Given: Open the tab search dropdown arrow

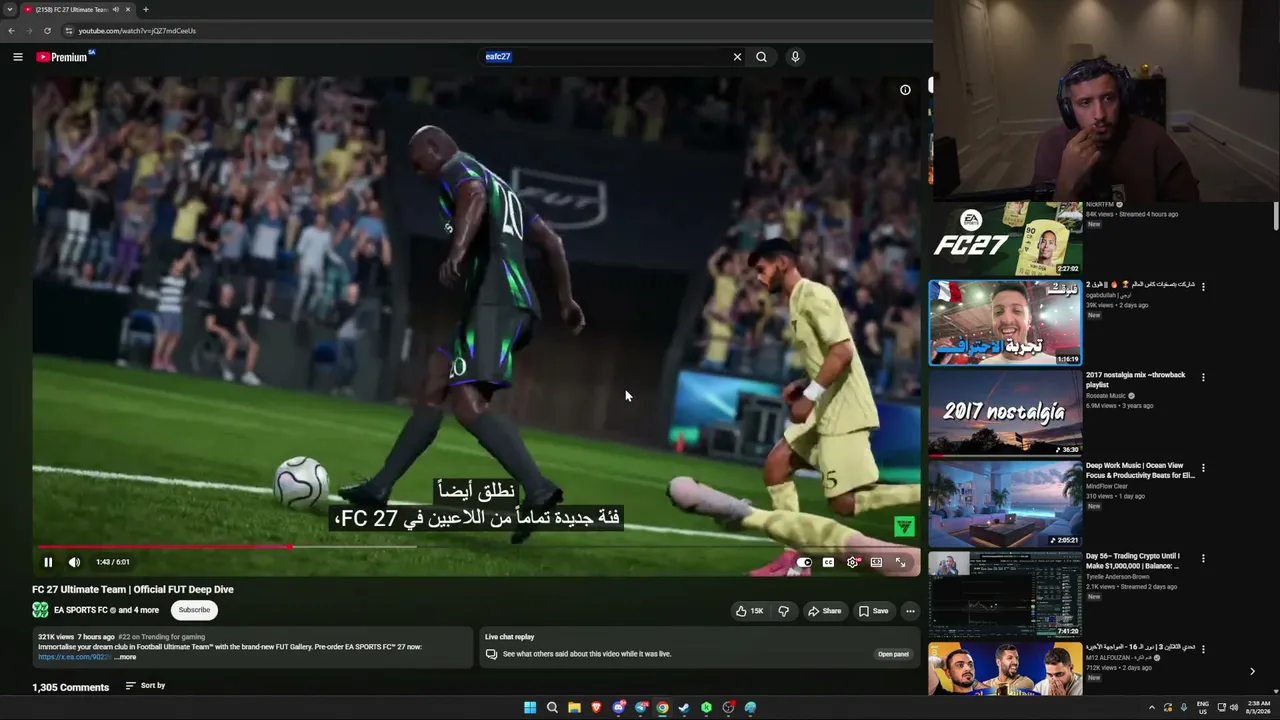Looking at the screenshot, I should coord(9,9).
